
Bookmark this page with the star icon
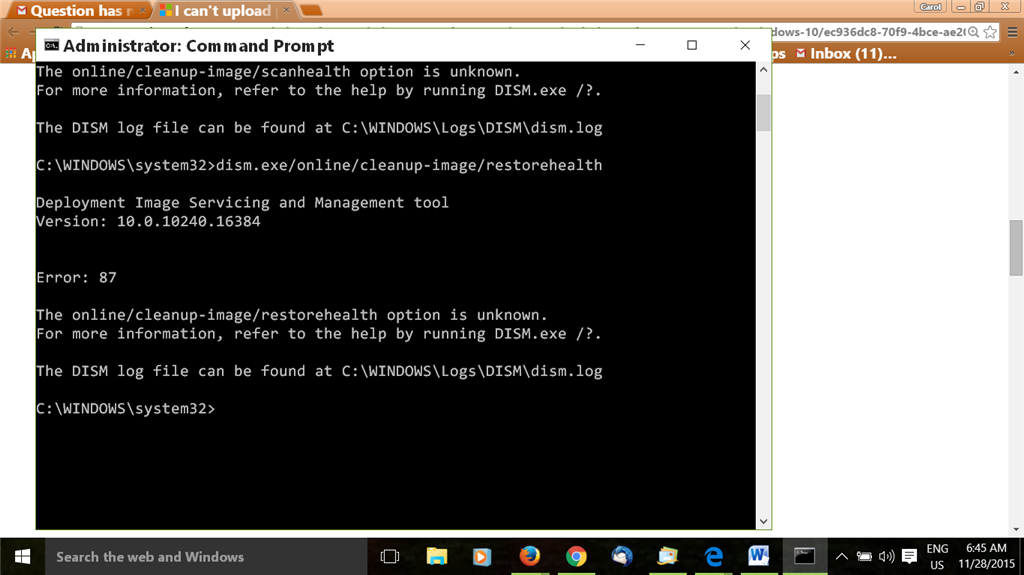click(x=991, y=32)
